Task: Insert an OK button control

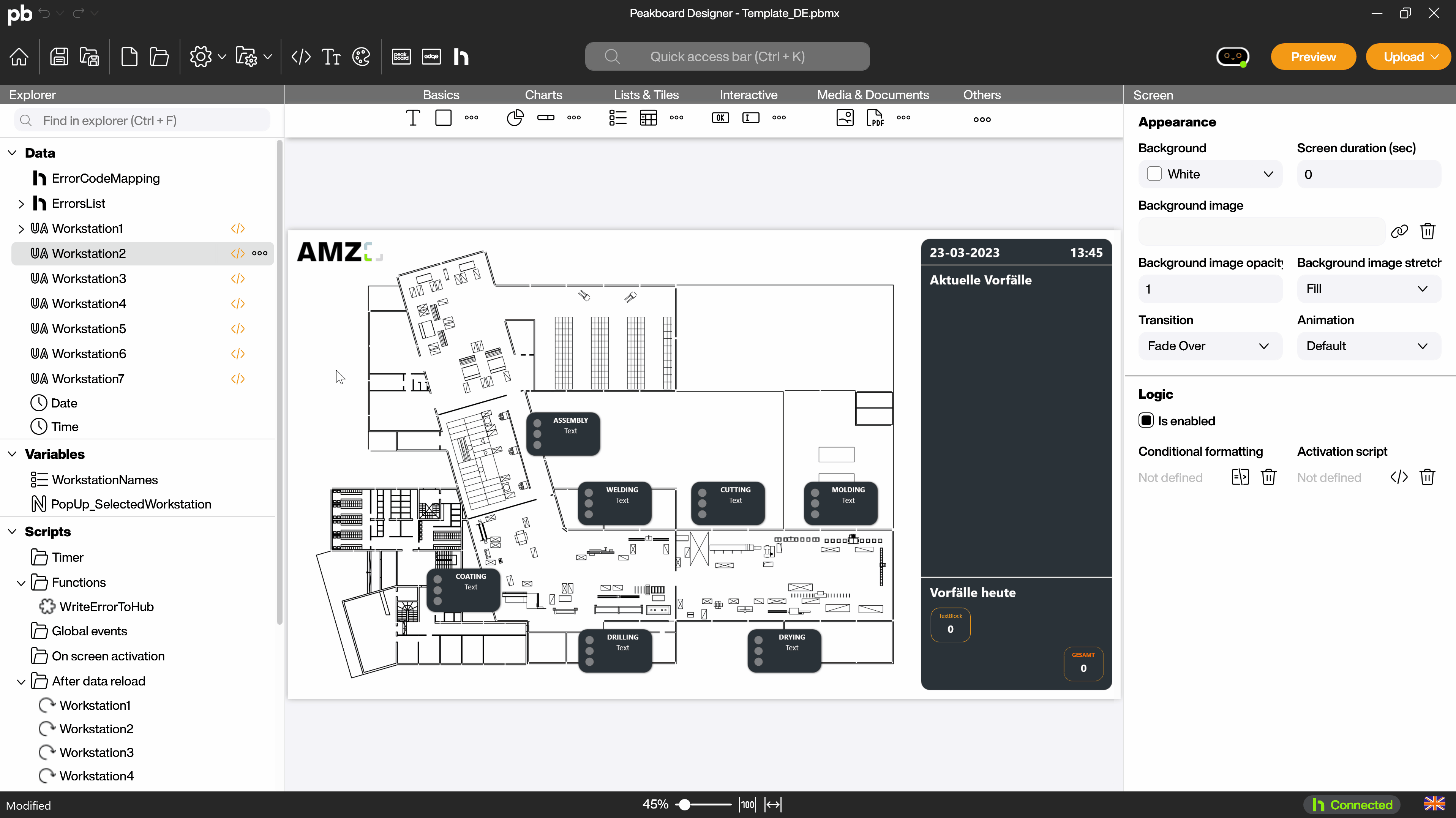Action: click(x=720, y=118)
